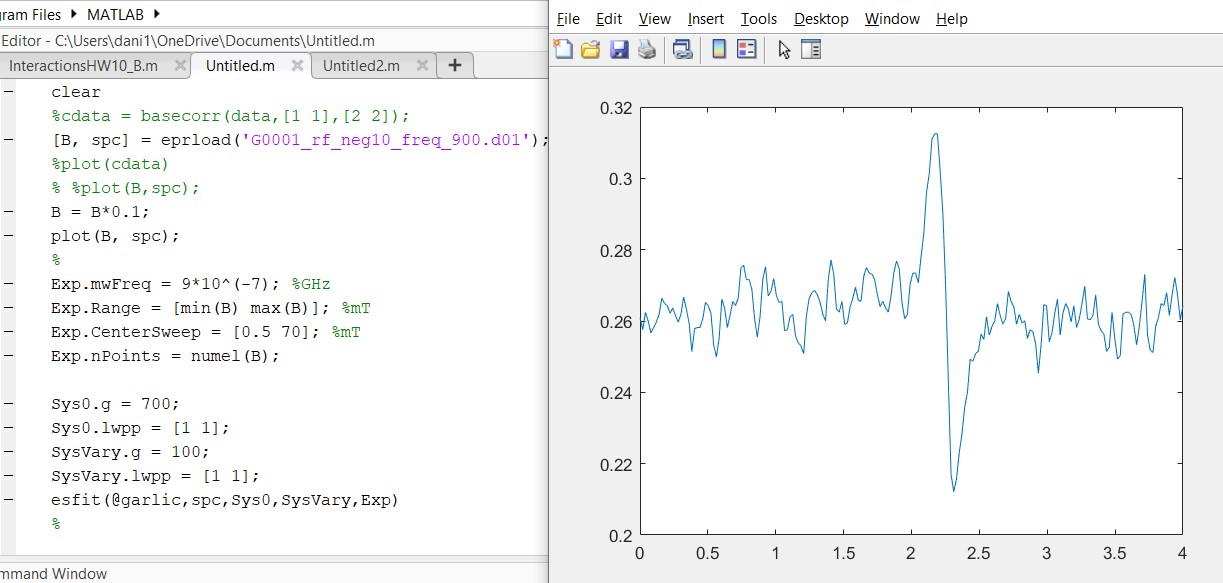The height and width of the screenshot is (583, 1223).
Task: Click the y-axis label 0.26
Action: [615, 321]
